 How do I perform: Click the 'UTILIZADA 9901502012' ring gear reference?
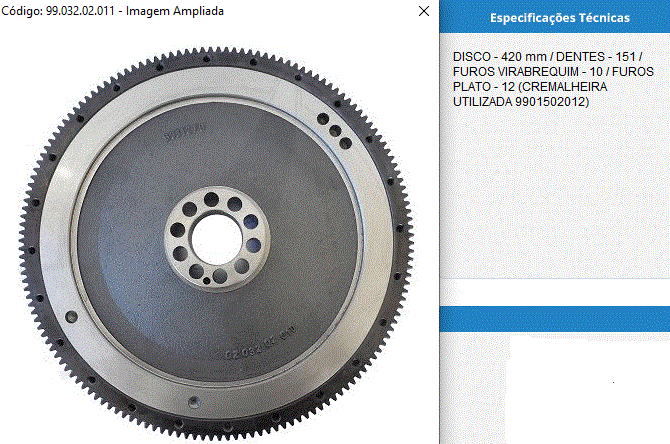pyautogui.click(x=520, y=102)
